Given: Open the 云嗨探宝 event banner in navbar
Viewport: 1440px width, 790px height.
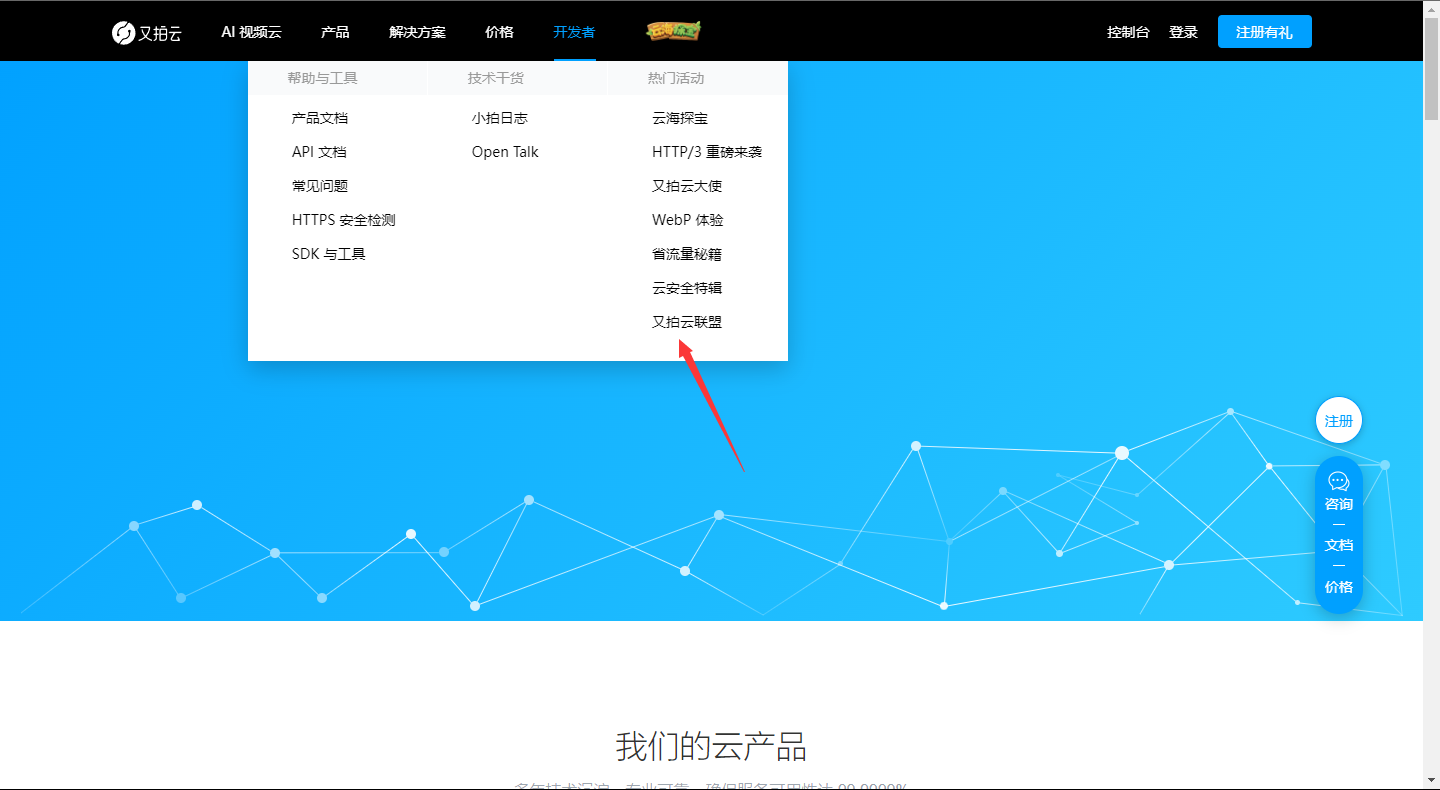Looking at the screenshot, I should (x=671, y=31).
